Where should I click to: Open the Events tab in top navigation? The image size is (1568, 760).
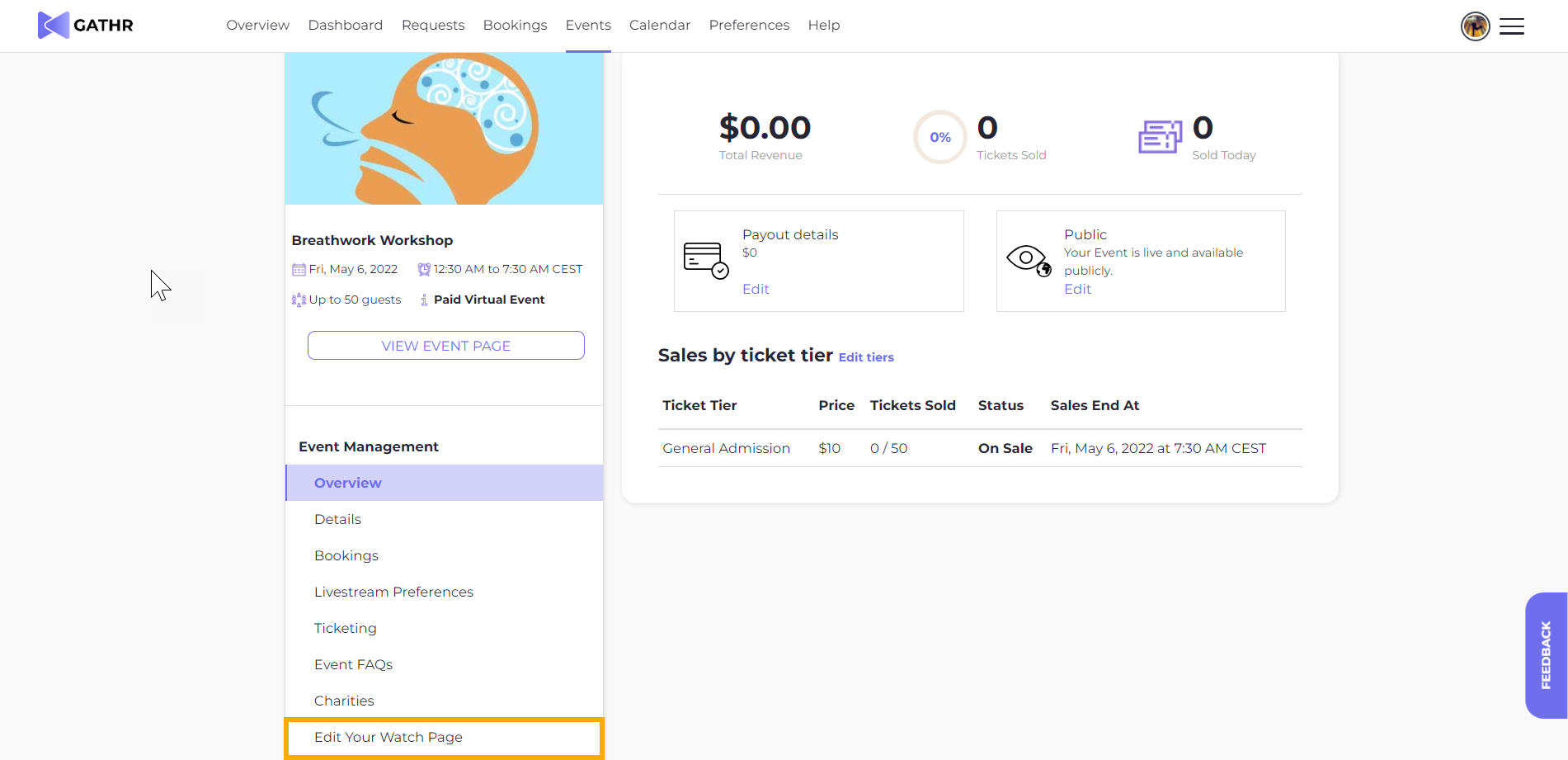pos(588,26)
